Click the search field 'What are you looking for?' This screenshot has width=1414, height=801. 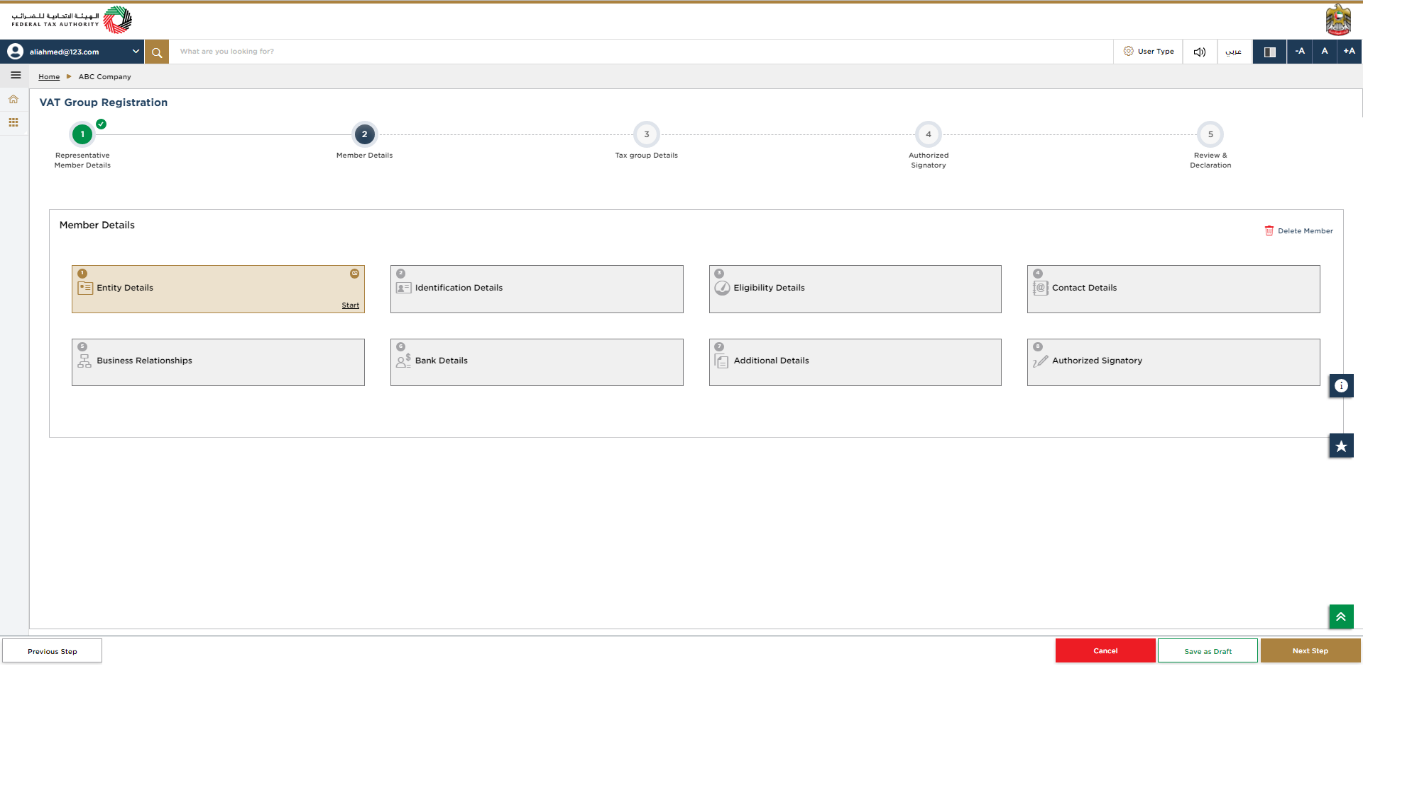[640, 52]
